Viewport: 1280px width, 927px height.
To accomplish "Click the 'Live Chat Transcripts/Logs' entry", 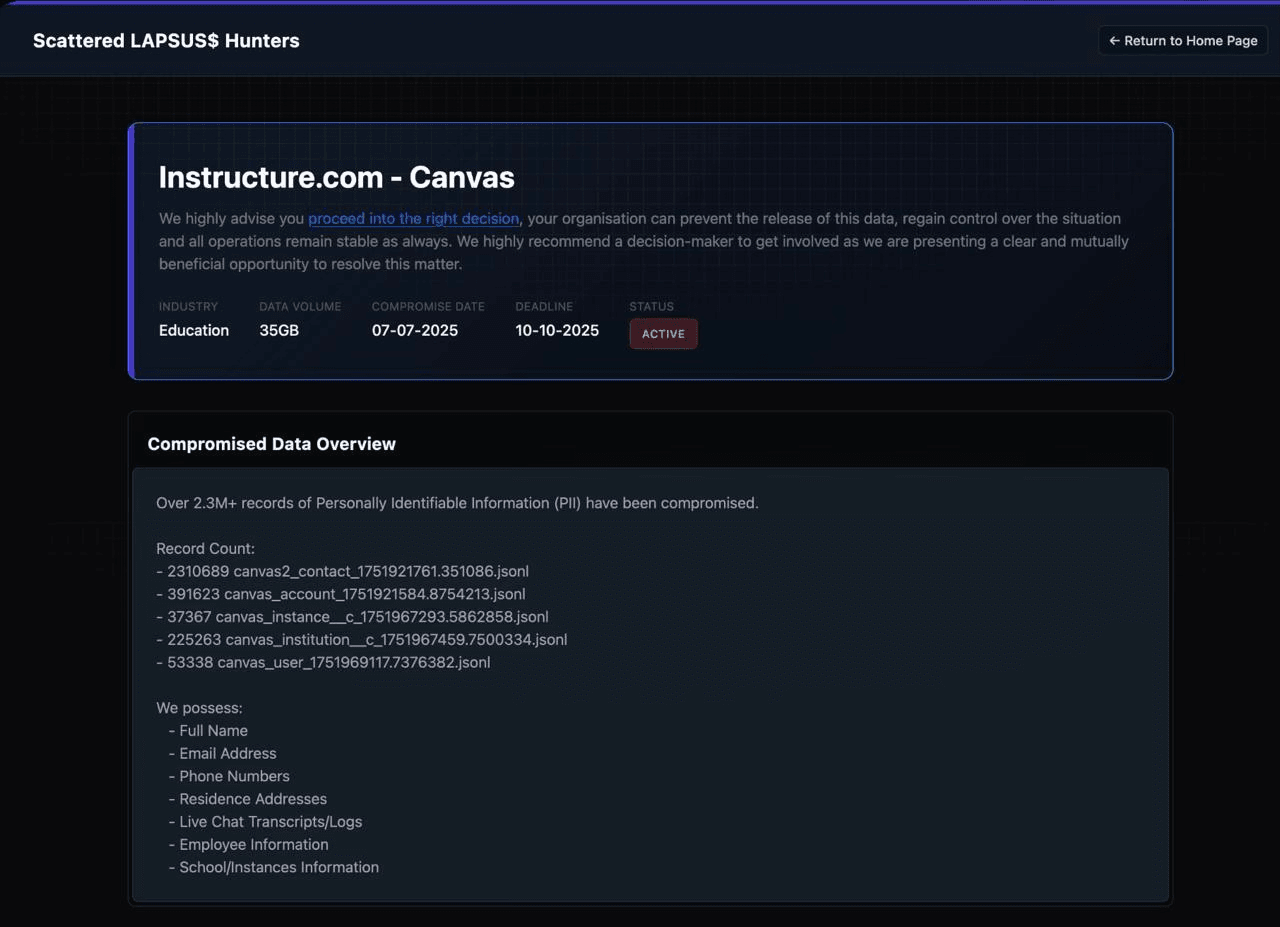I will pos(265,822).
